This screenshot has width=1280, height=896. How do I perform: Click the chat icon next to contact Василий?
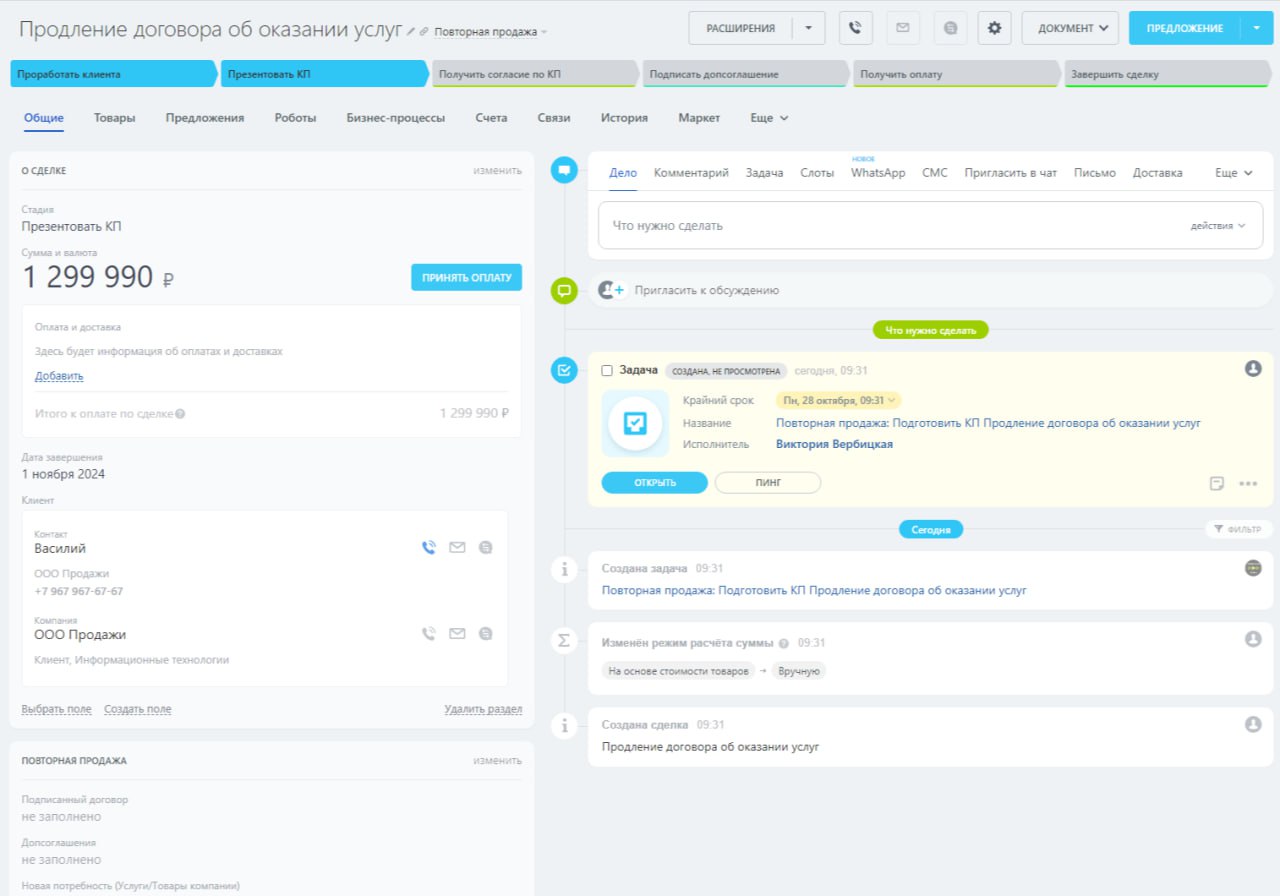click(486, 547)
